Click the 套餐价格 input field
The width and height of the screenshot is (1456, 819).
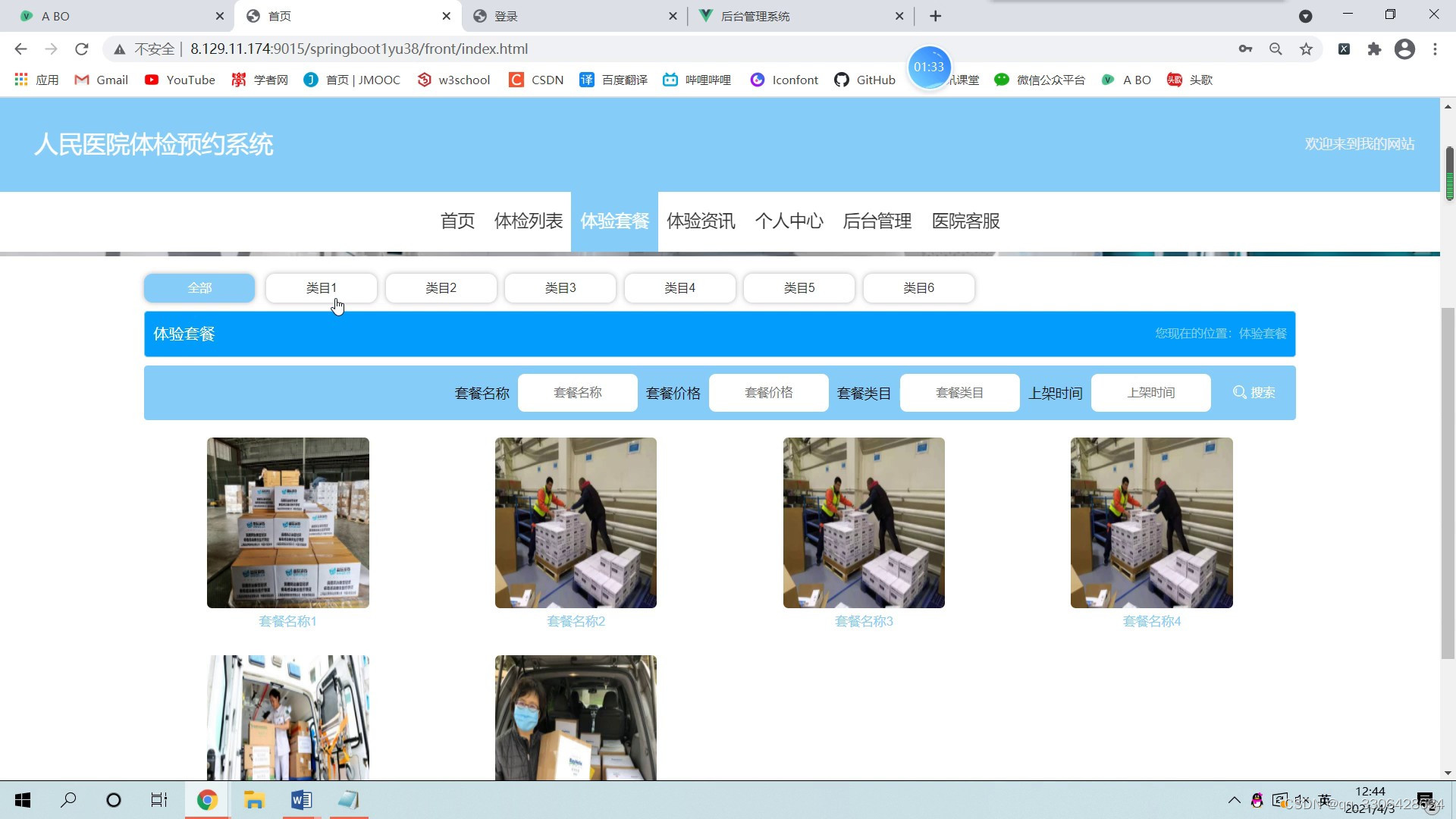click(x=768, y=392)
